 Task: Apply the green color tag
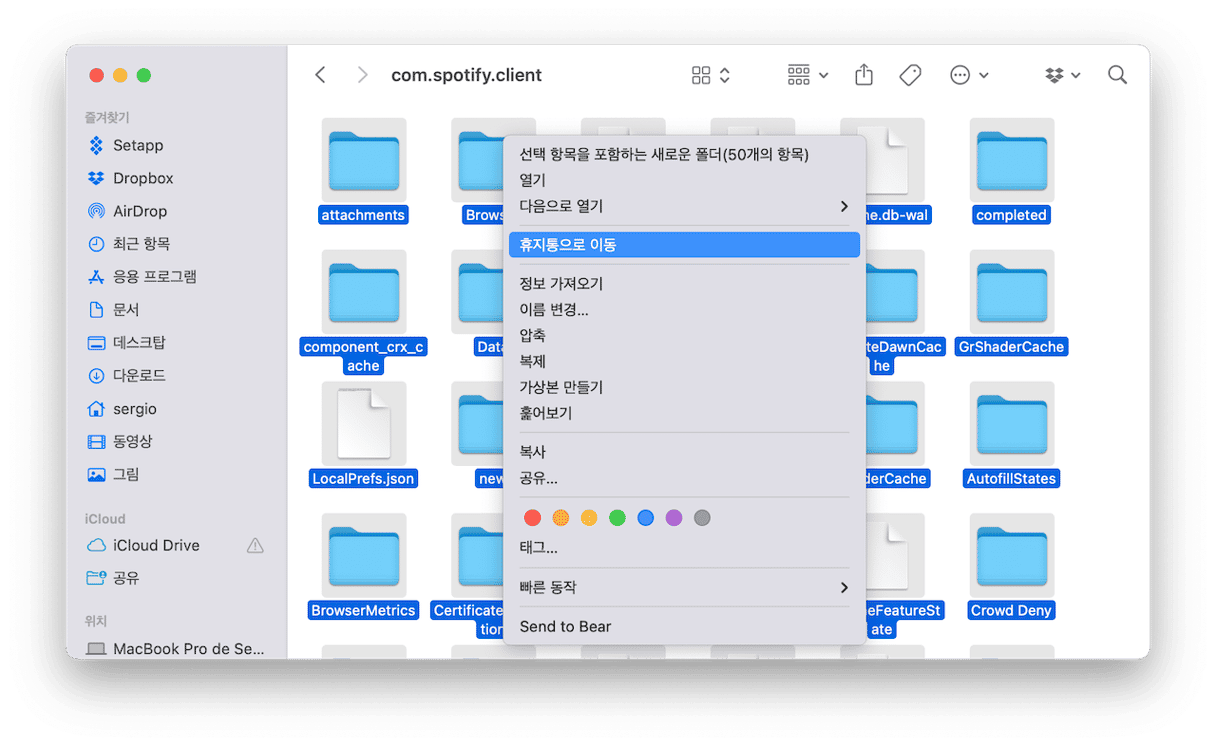617,518
